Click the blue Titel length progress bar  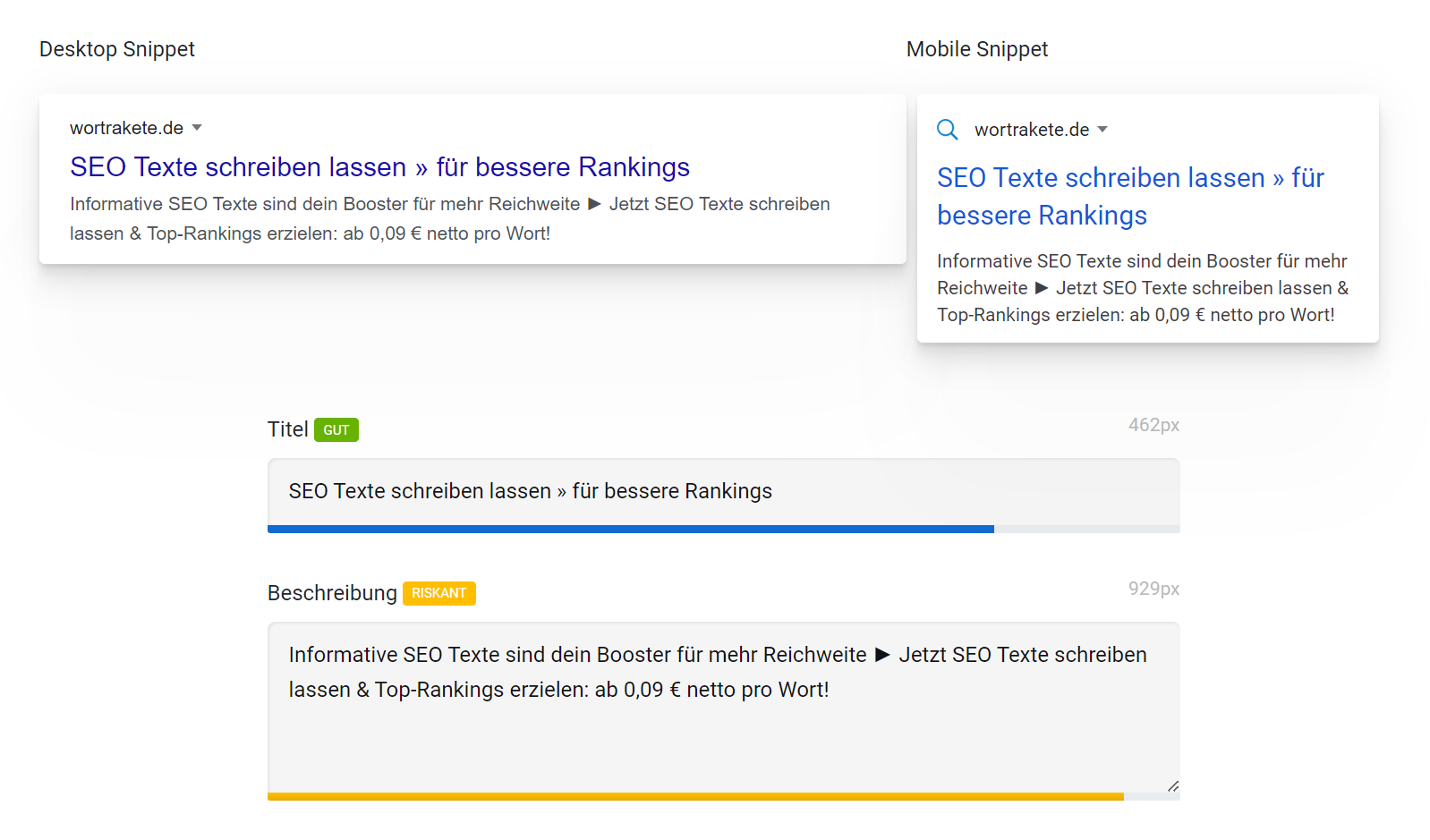click(631, 530)
